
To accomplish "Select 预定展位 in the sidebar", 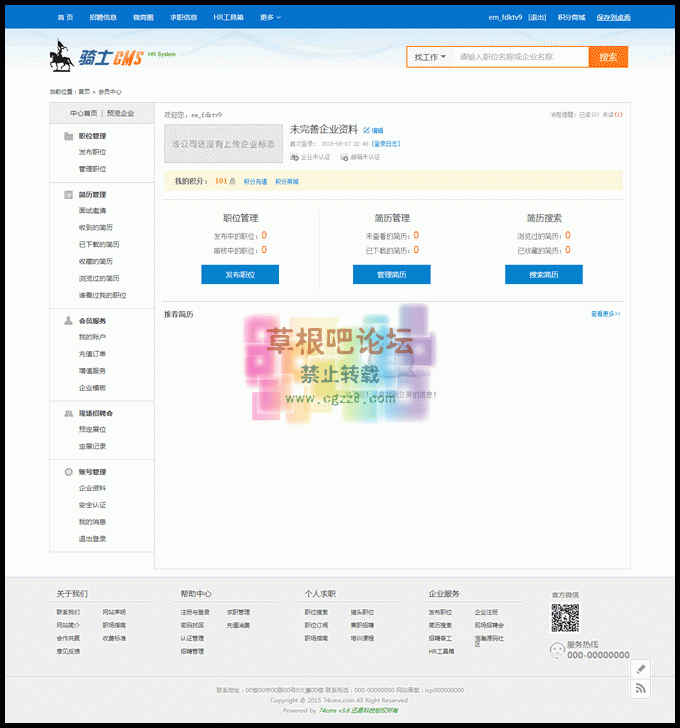I will click(x=92, y=429).
